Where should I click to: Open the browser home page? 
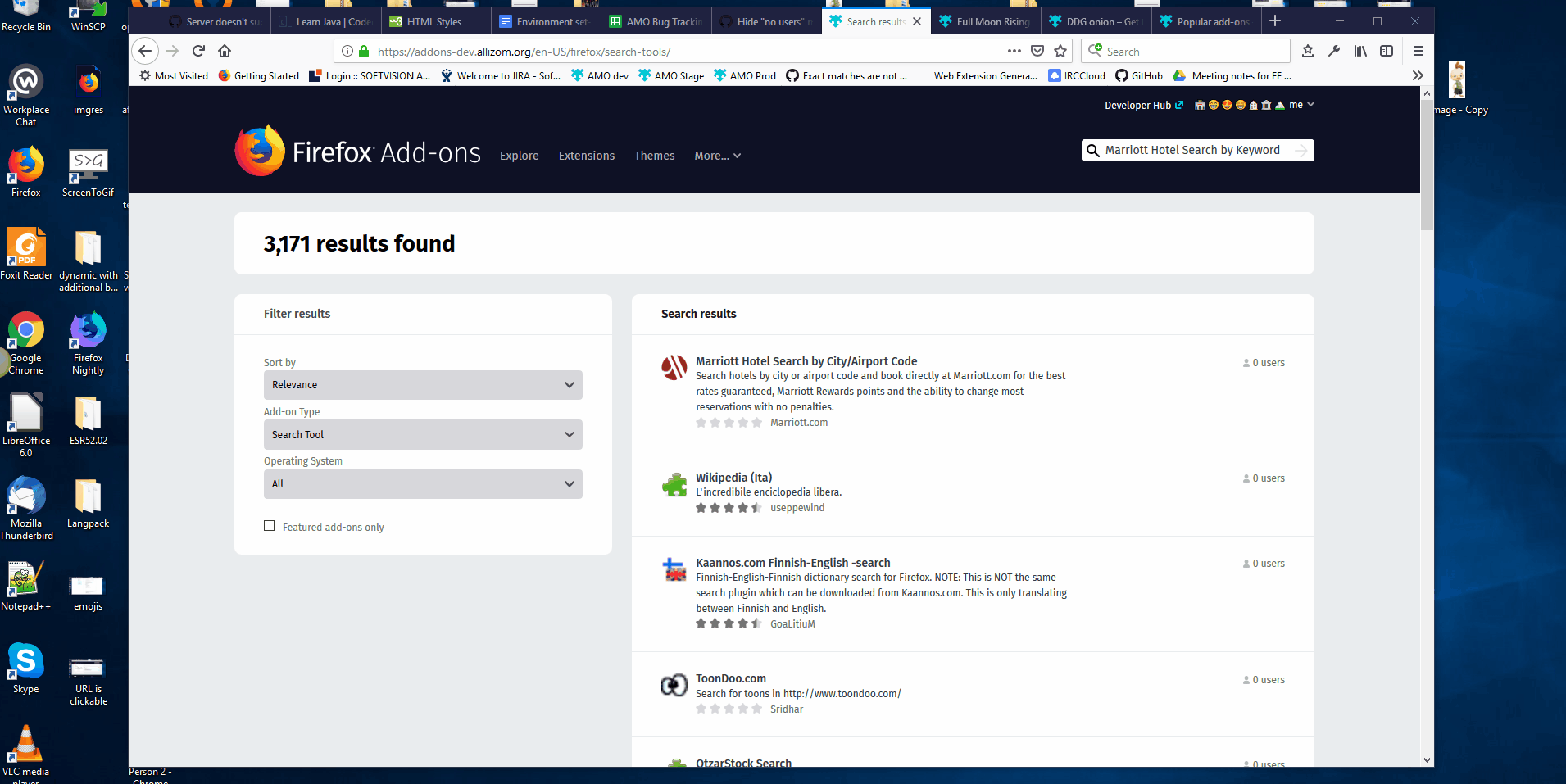225,51
